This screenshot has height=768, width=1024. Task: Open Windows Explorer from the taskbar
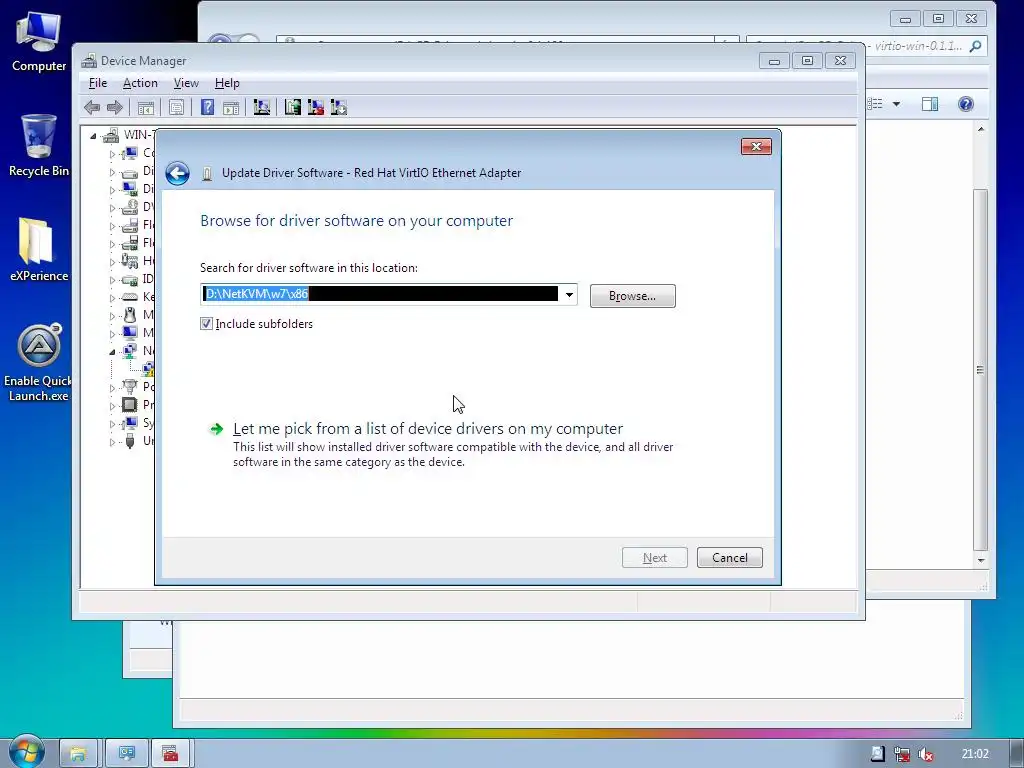click(x=78, y=754)
